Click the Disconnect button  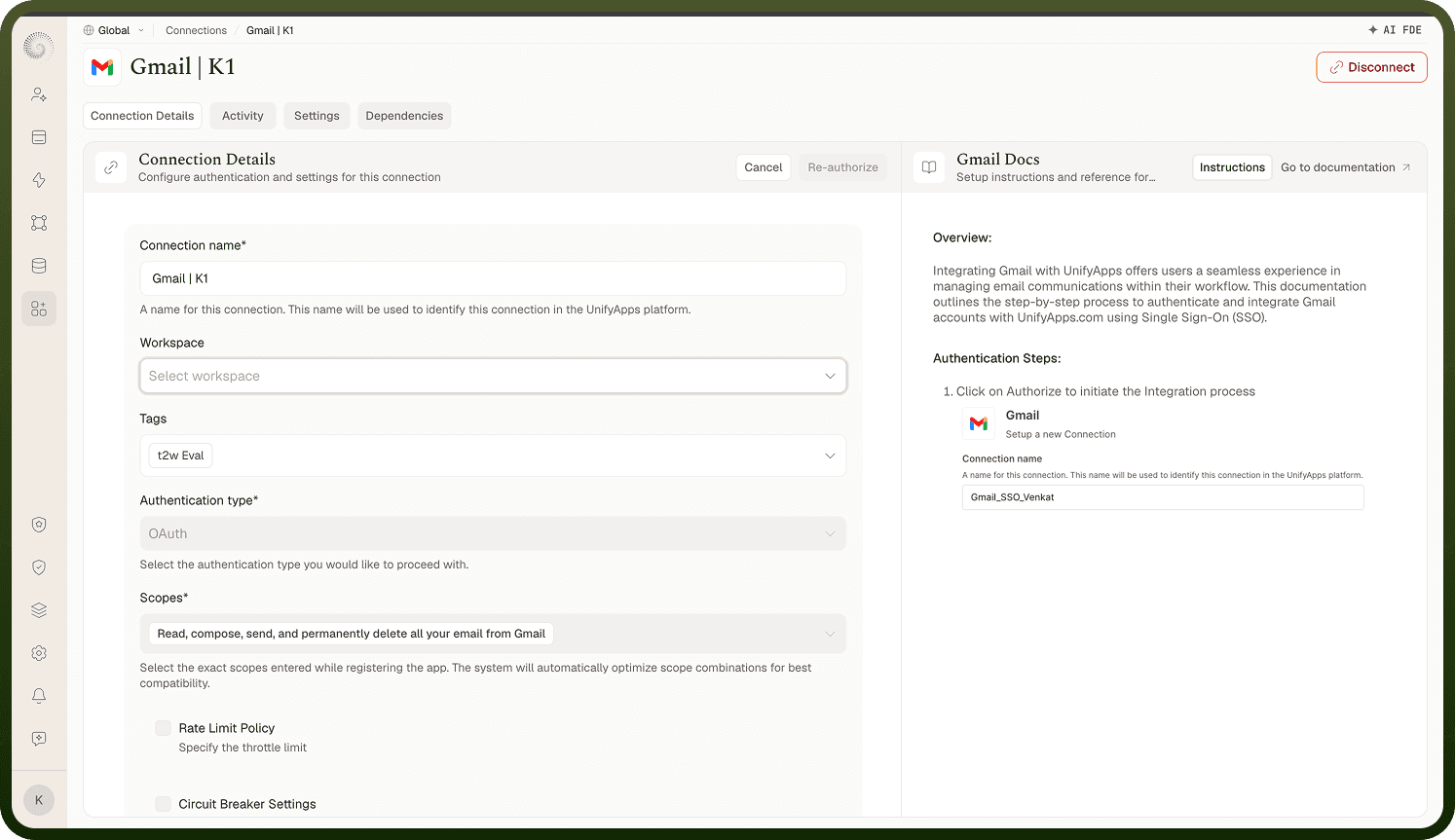pyautogui.click(x=1371, y=67)
